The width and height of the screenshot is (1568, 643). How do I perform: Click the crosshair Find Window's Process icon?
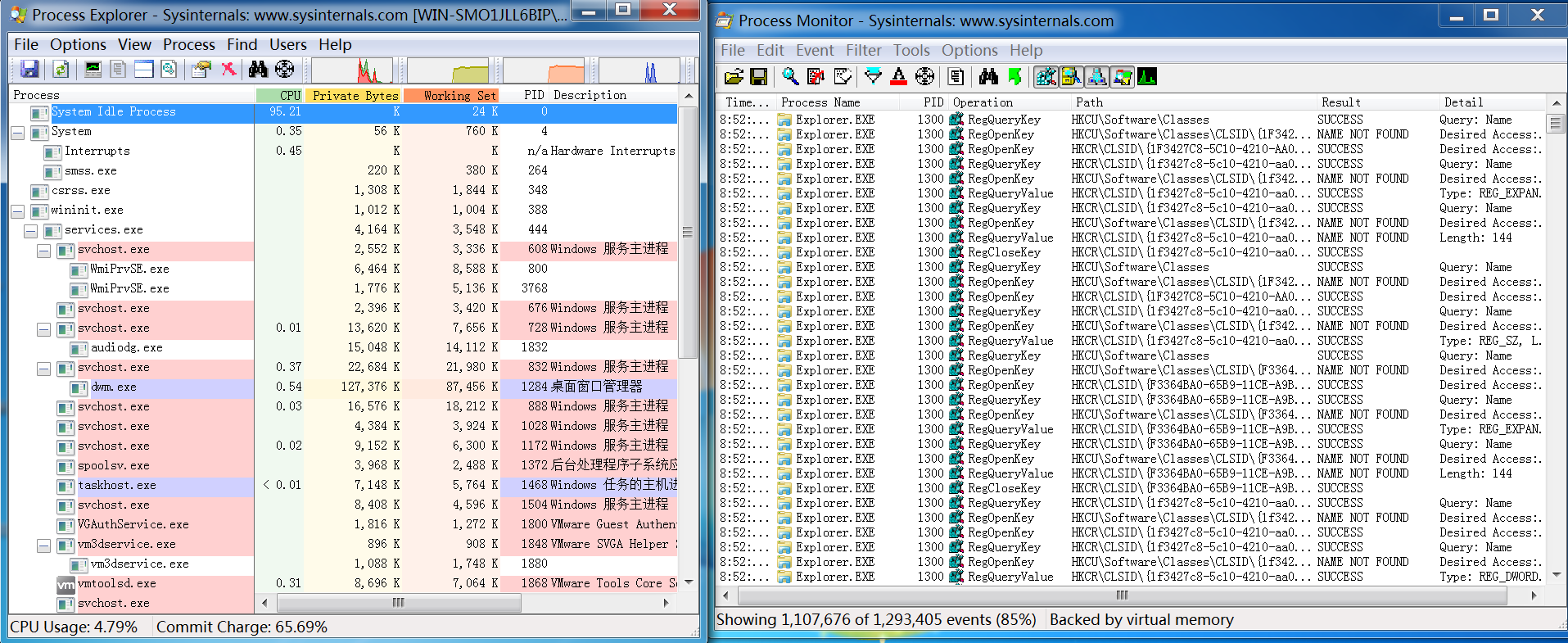tap(284, 70)
